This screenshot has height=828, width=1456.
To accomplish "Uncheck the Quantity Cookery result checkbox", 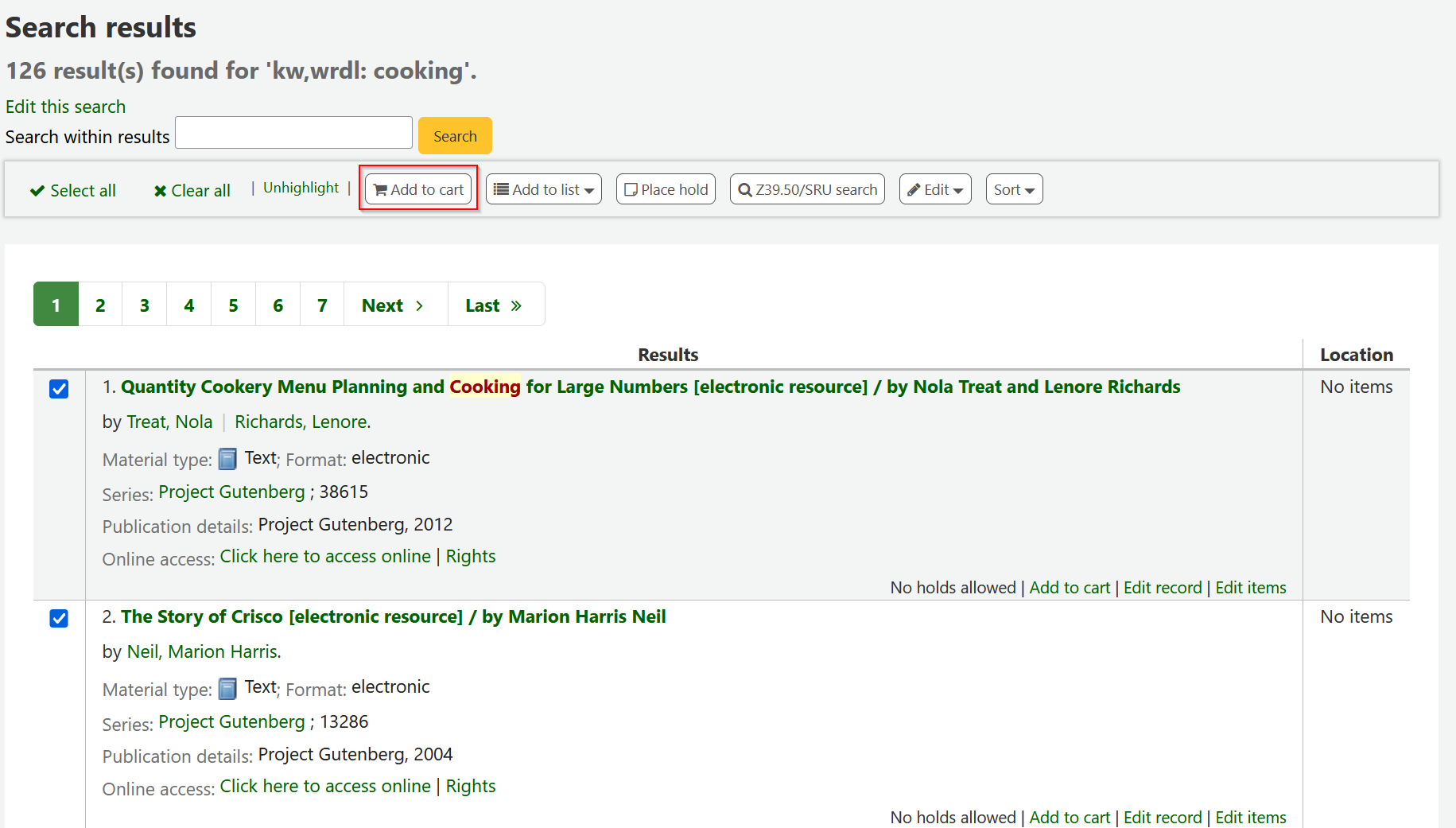I will tap(59, 390).
